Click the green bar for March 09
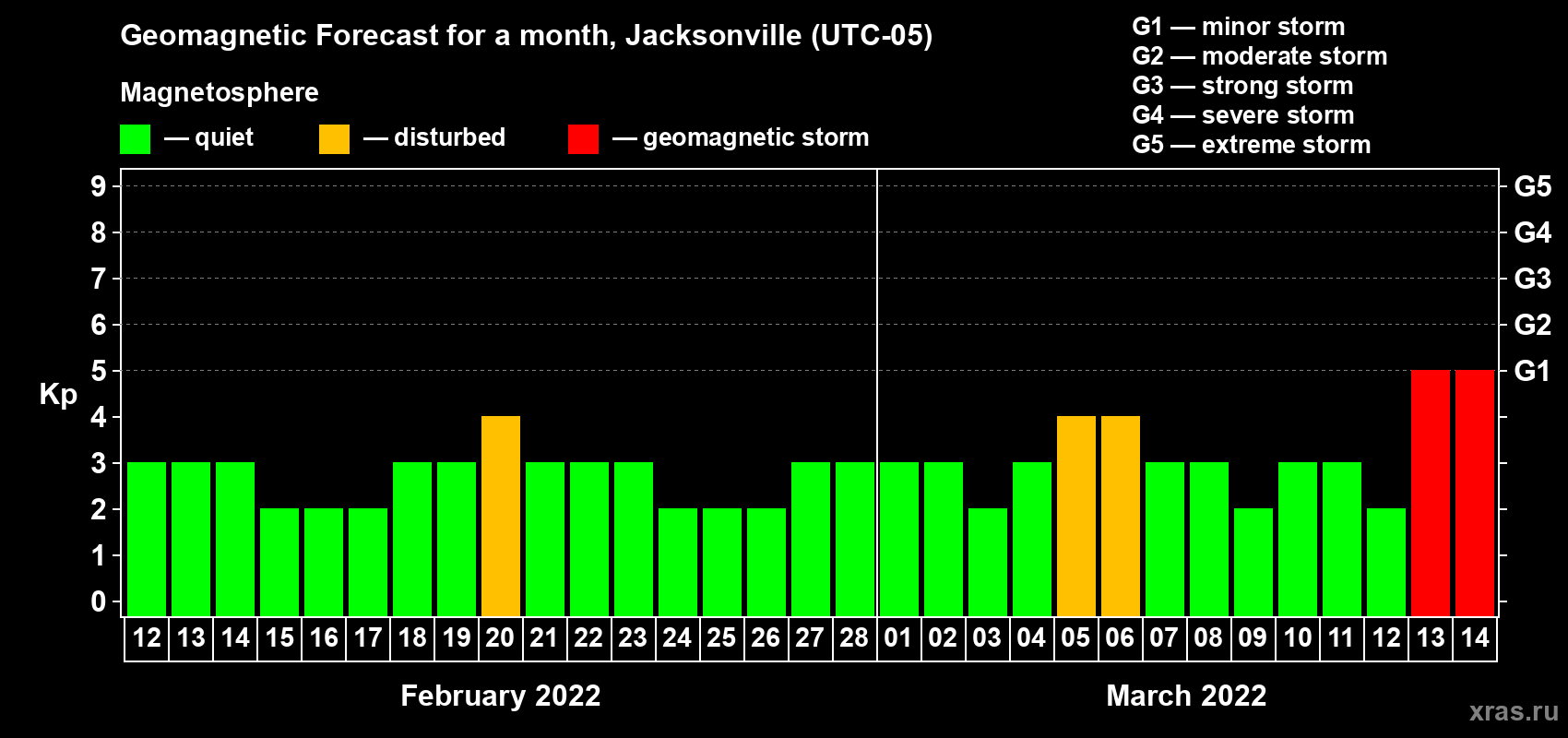 [x=1253, y=562]
